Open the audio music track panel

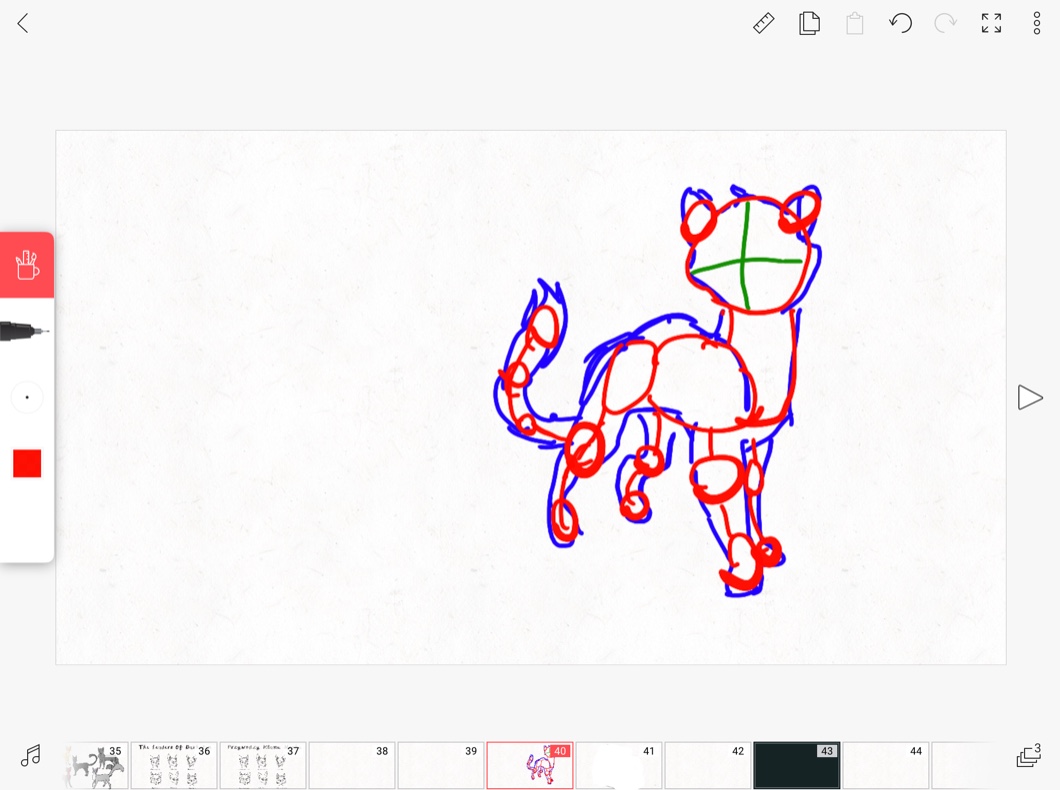pos(31,756)
